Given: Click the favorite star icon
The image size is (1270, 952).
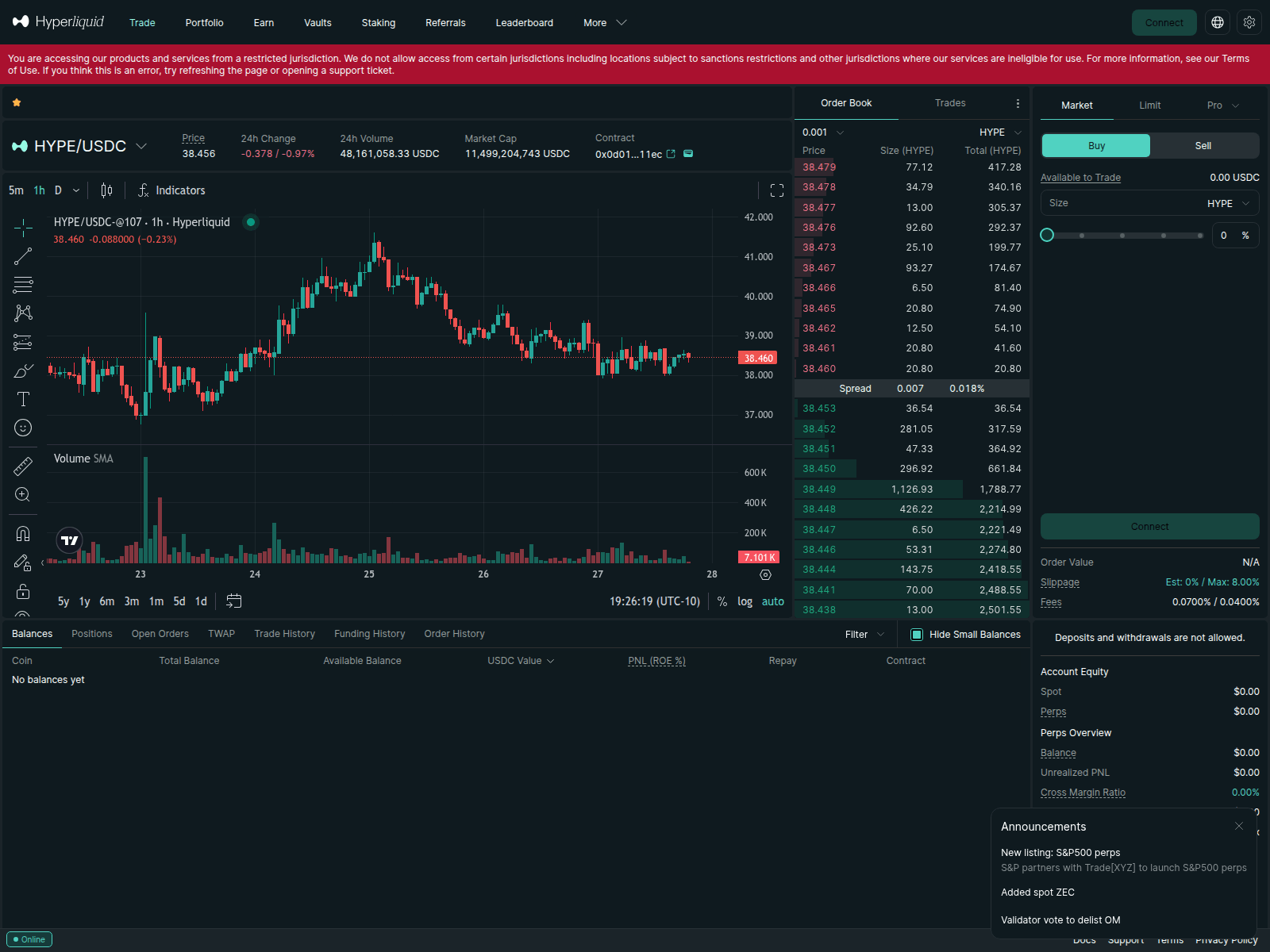Looking at the screenshot, I should coord(17,102).
